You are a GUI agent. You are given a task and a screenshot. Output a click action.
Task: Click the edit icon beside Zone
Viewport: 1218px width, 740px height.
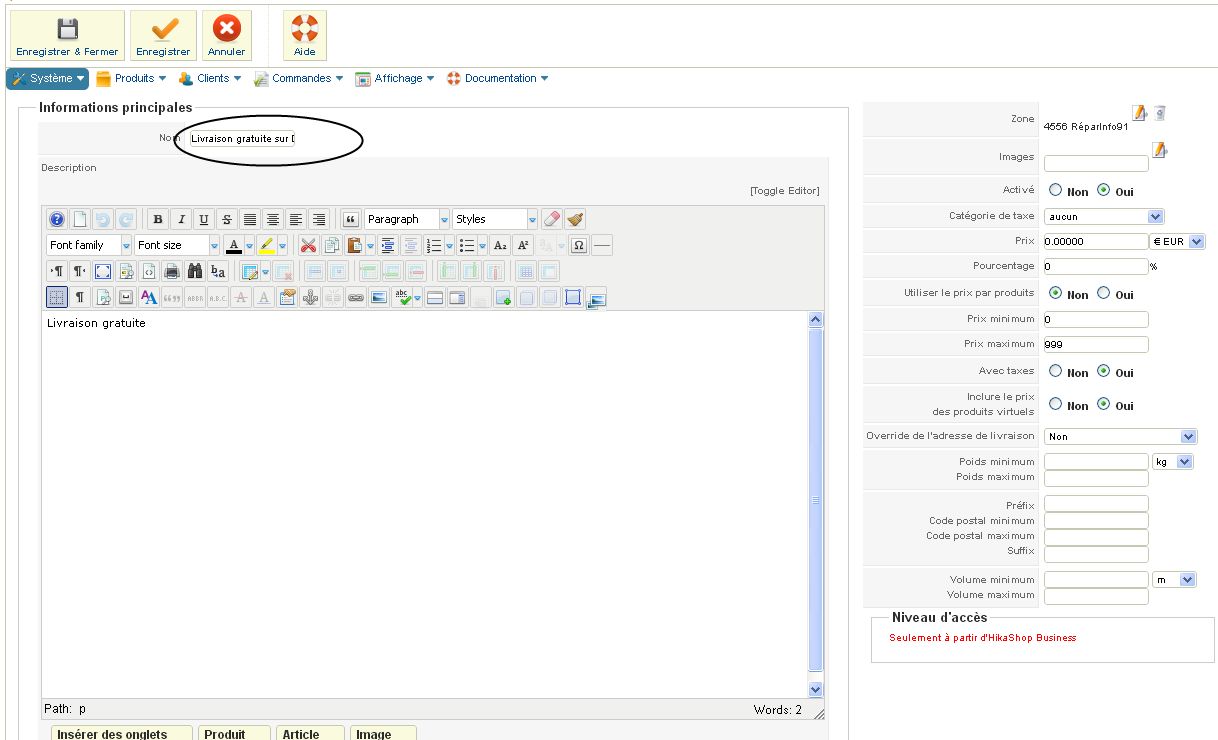click(x=1140, y=113)
